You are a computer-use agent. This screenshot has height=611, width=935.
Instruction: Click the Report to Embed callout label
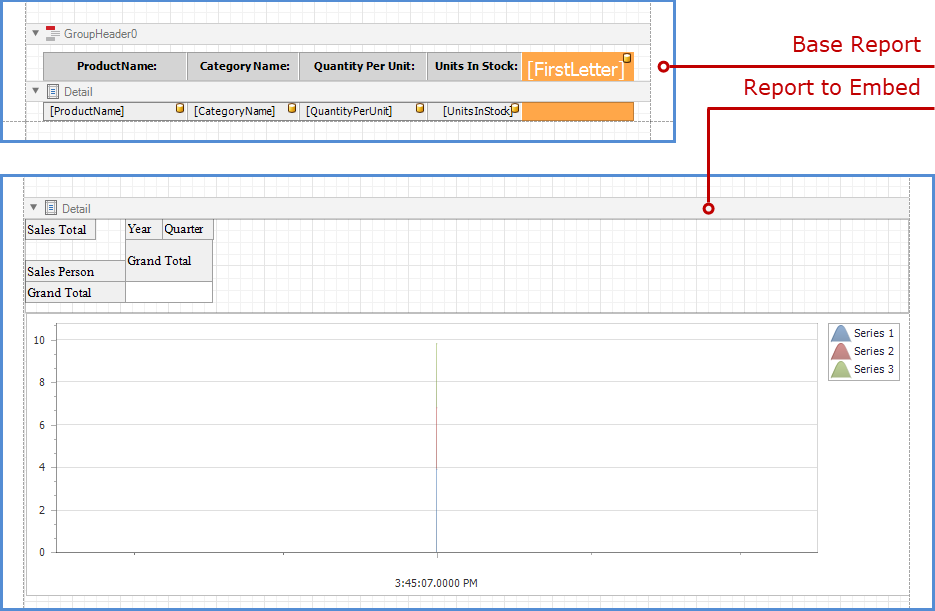tap(832, 88)
